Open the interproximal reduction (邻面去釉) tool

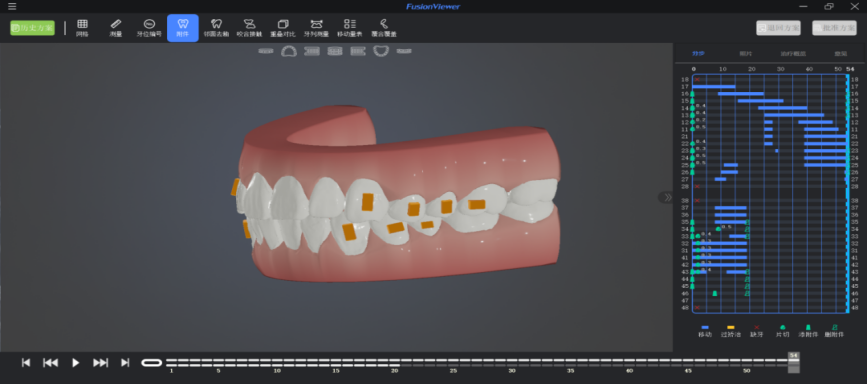[x=216, y=28]
